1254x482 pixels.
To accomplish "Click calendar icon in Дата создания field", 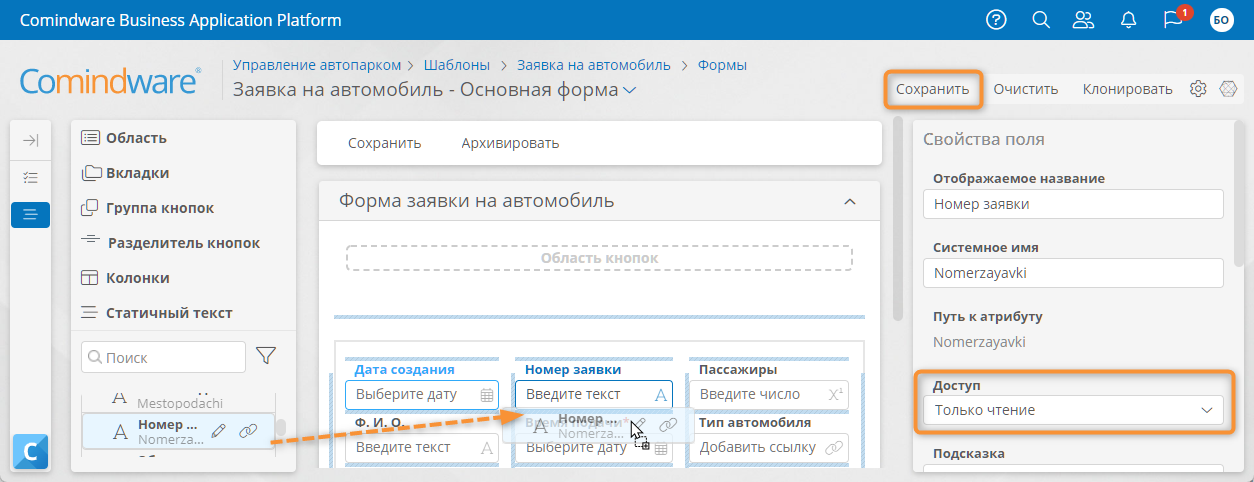I will pyautogui.click(x=487, y=395).
